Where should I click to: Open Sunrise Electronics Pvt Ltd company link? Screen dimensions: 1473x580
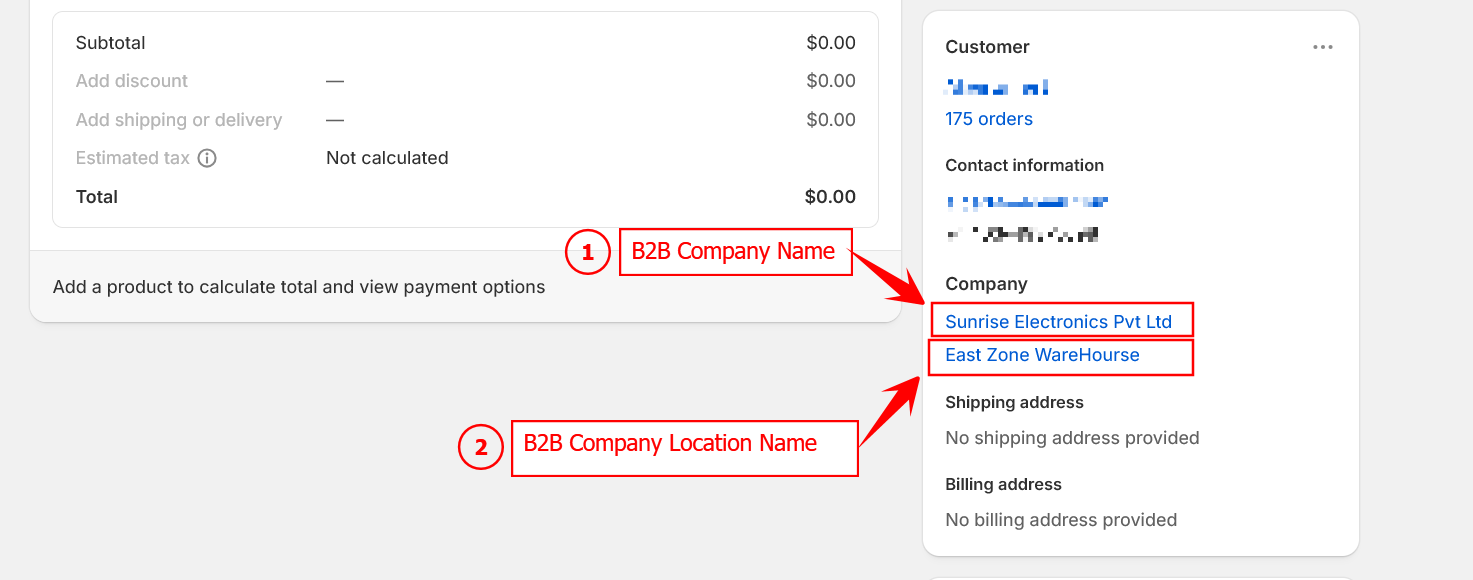1058,322
